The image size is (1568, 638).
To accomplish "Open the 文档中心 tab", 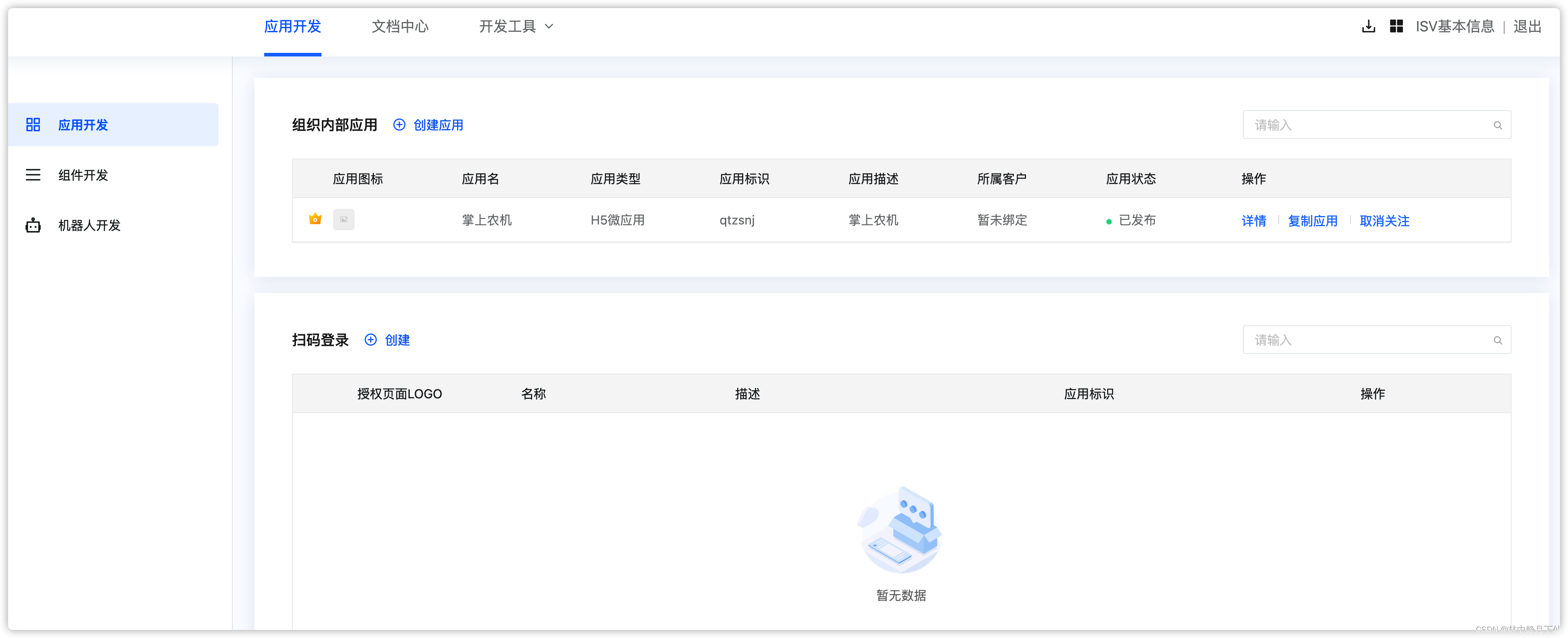I will pyautogui.click(x=400, y=27).
